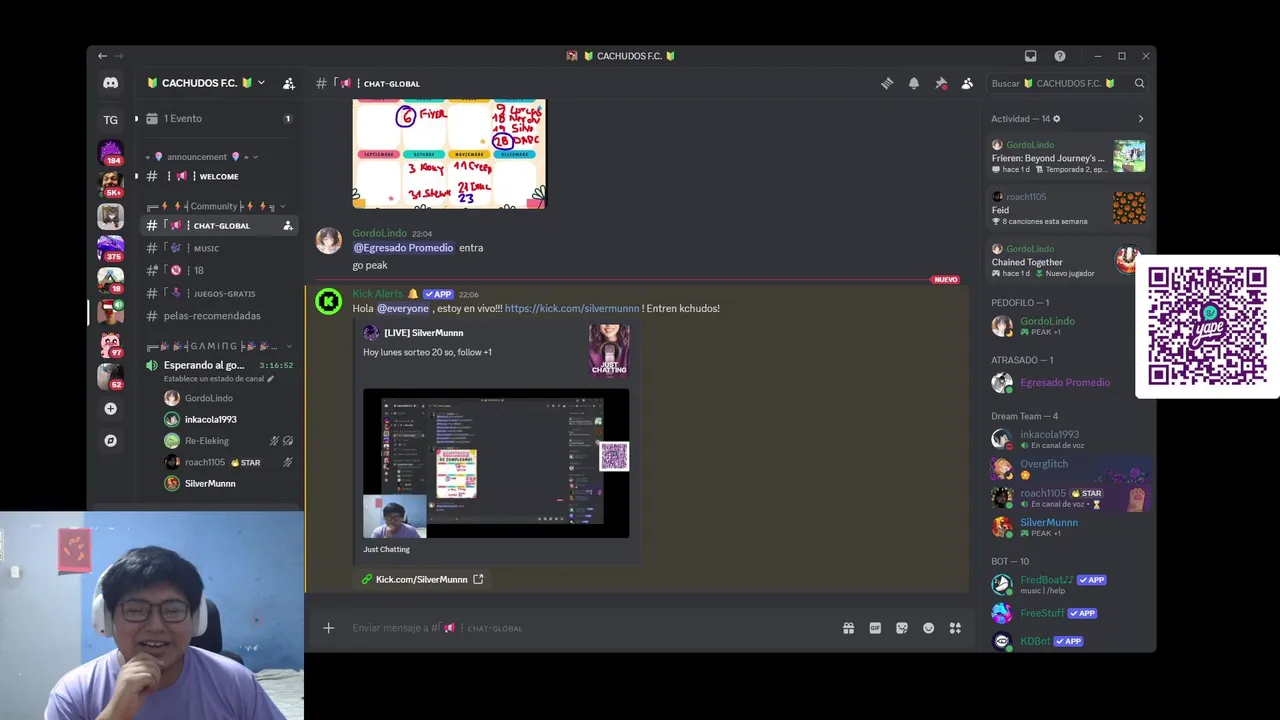Open kick.com/silvermunnn link in message

point(571,309)
